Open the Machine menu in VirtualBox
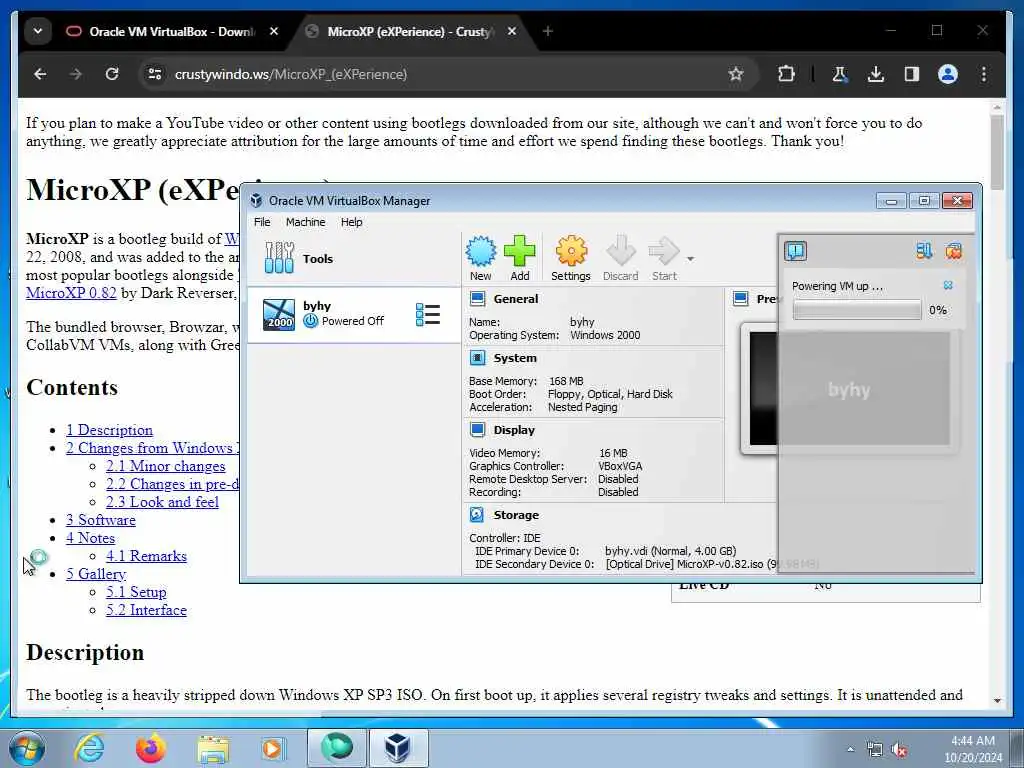Screen dimensions: 1024x768 [306, 222]
